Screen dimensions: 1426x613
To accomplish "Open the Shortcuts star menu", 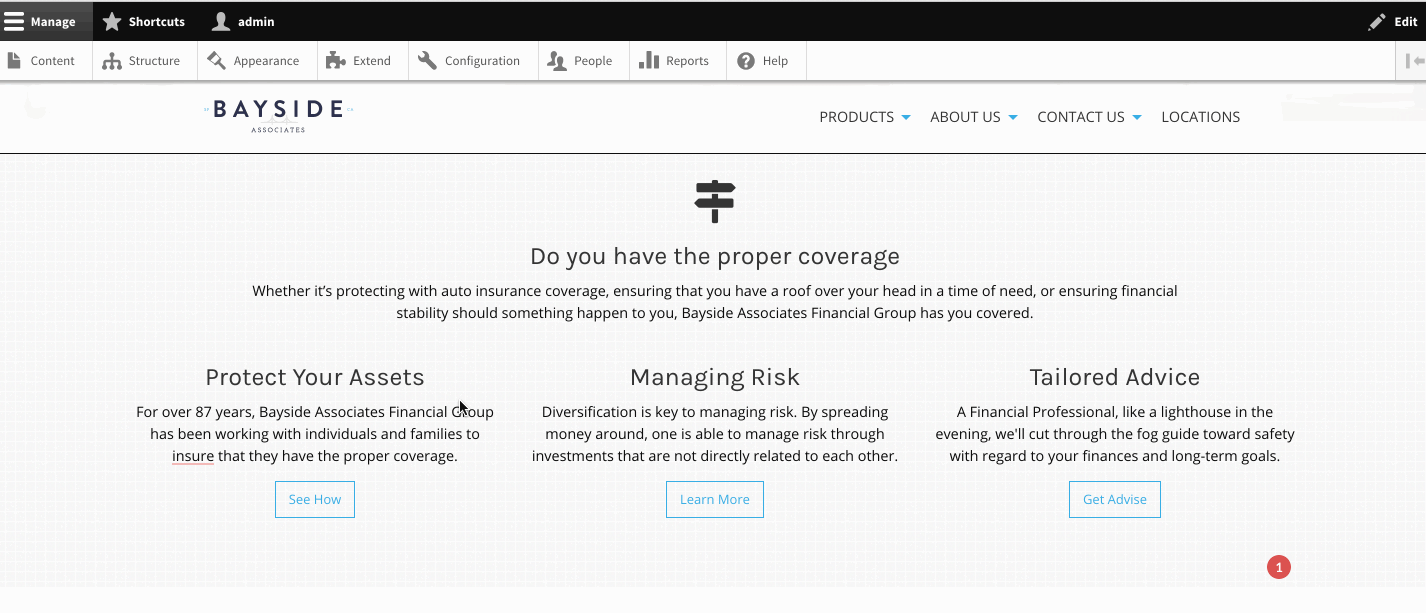I will 144,21.
